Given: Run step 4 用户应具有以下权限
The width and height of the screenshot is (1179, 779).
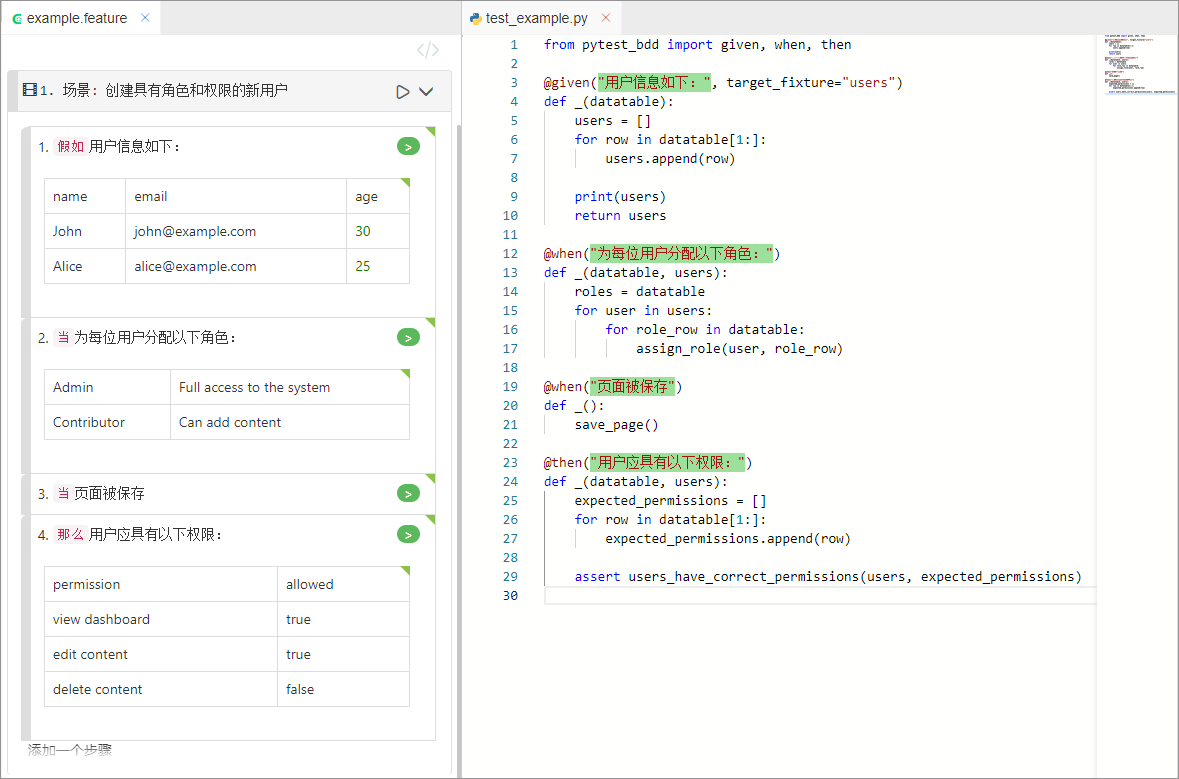Looking at the screenshot, I should tap(408, 534).
